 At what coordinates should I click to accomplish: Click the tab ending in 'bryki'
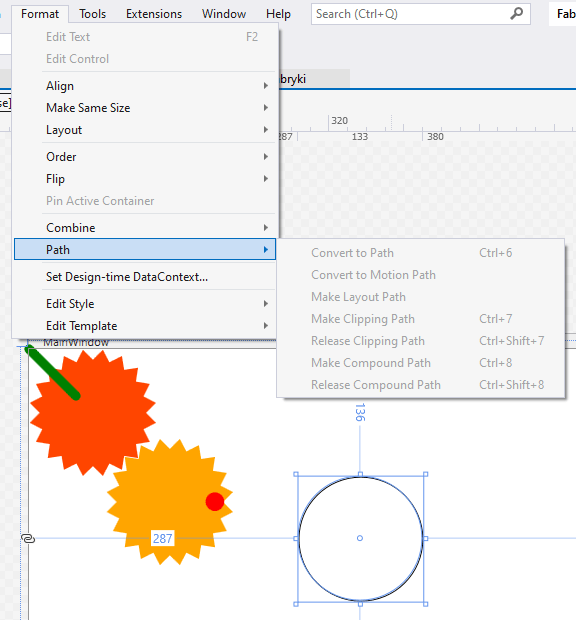tap(313, 79)
